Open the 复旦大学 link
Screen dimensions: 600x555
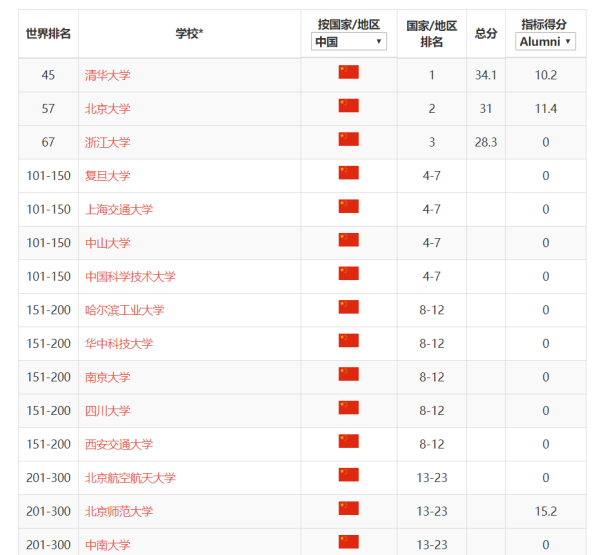coord(108,176)
